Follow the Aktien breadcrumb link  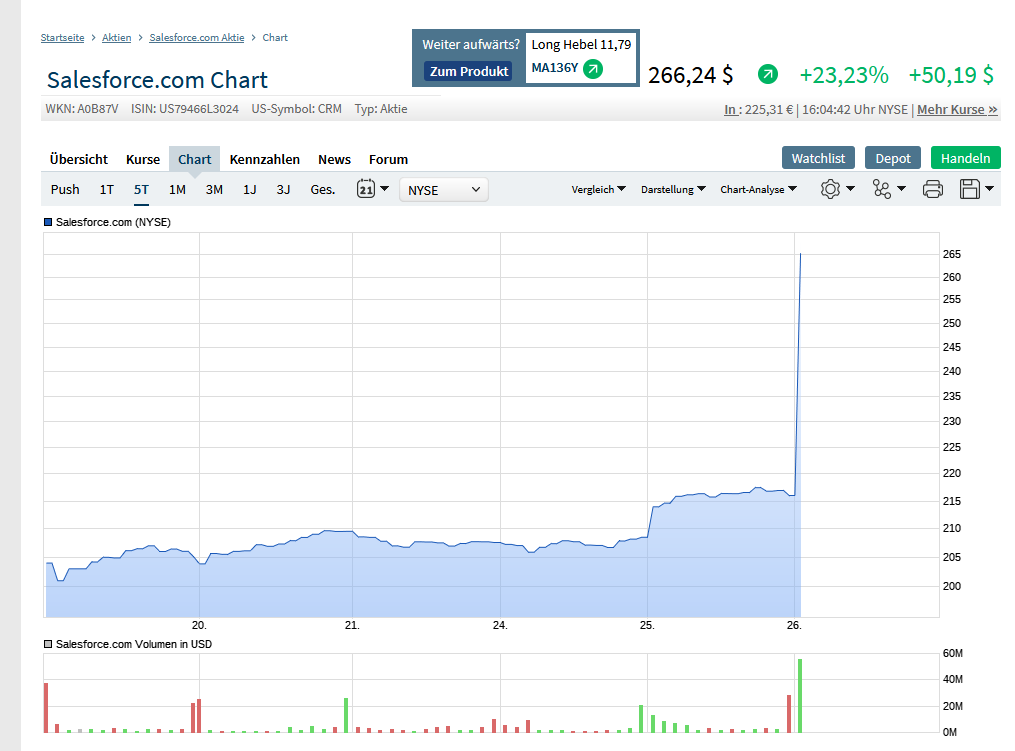point(117,38)
